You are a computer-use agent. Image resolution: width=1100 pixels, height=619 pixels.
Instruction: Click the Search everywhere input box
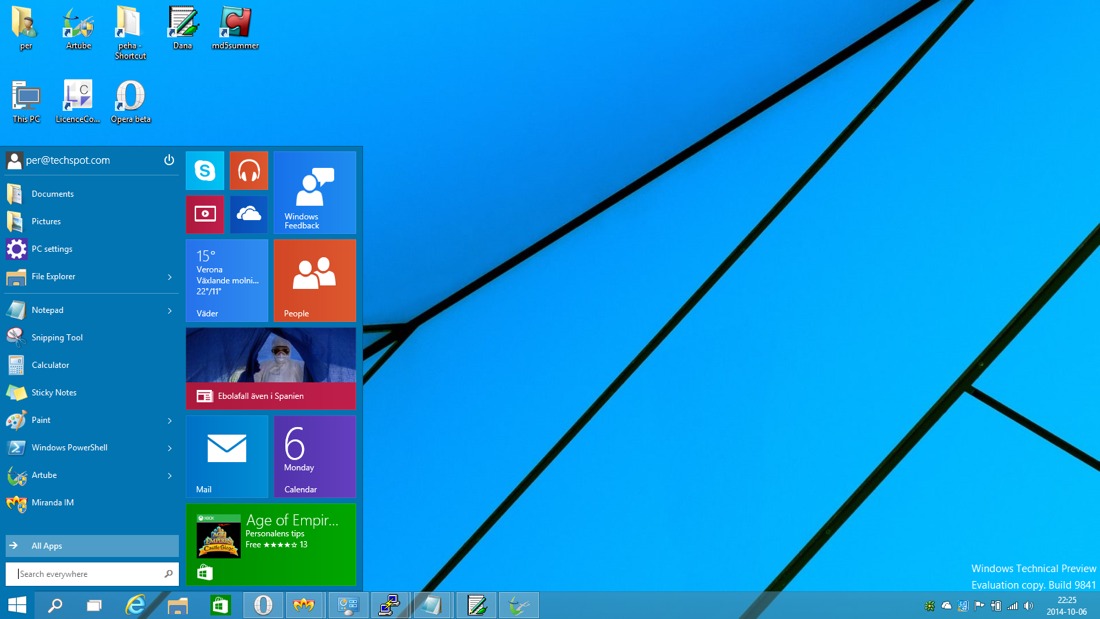point(88,574)
